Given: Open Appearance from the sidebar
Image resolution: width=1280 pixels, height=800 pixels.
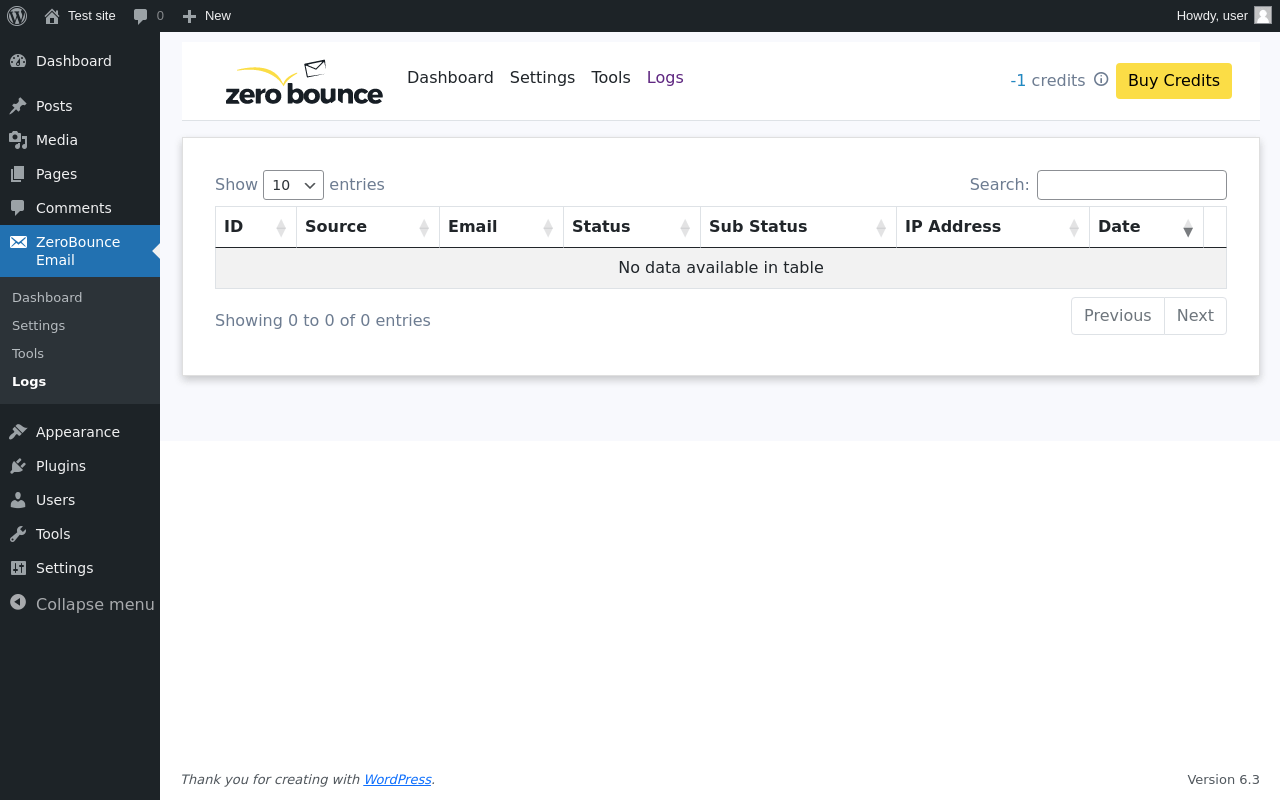Looking at the screenshot, I should pyautogui.click(x=77, y=432).
